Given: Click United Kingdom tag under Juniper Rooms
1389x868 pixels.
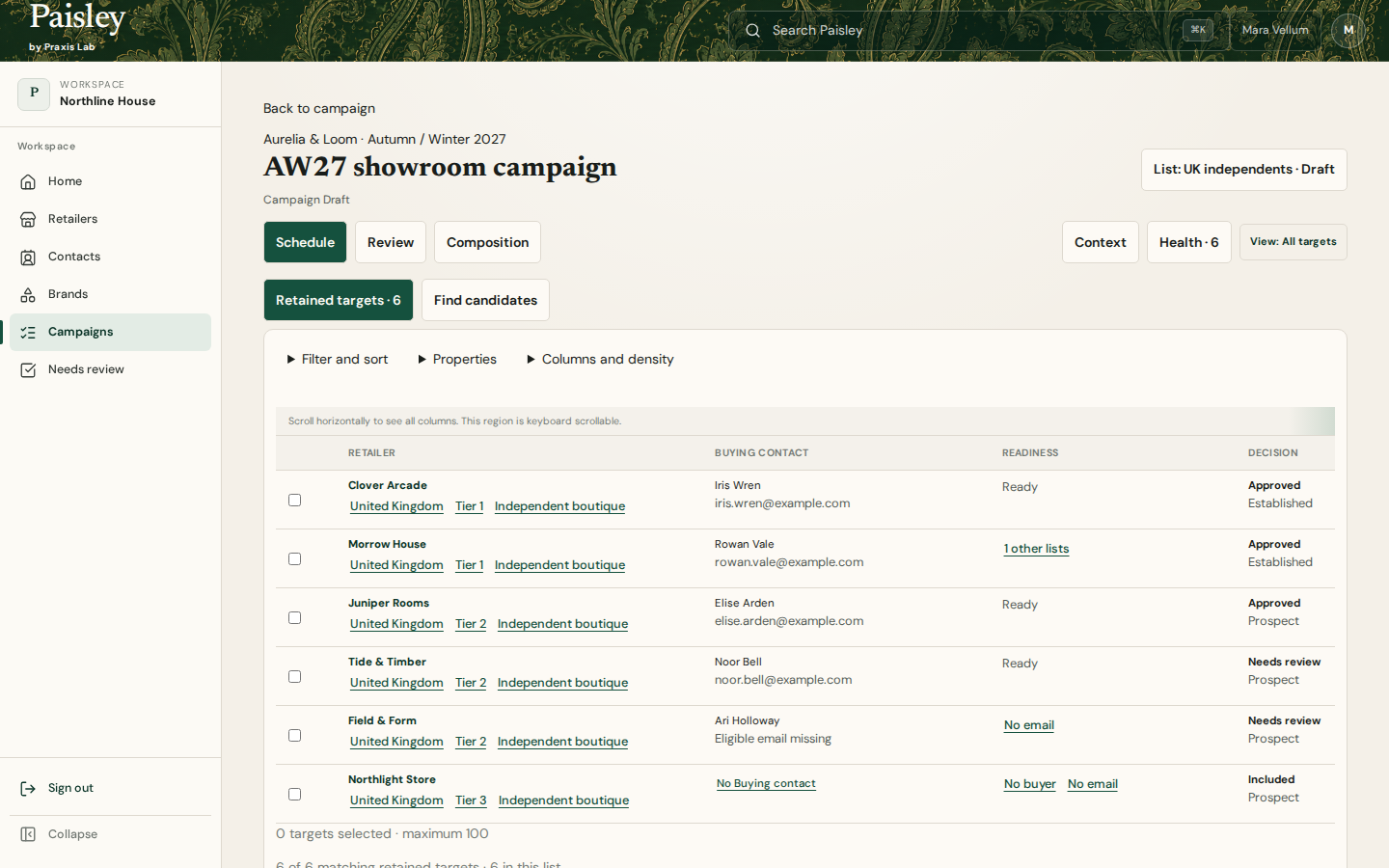Looking at the screenshot, I should (x=396, y=624).
